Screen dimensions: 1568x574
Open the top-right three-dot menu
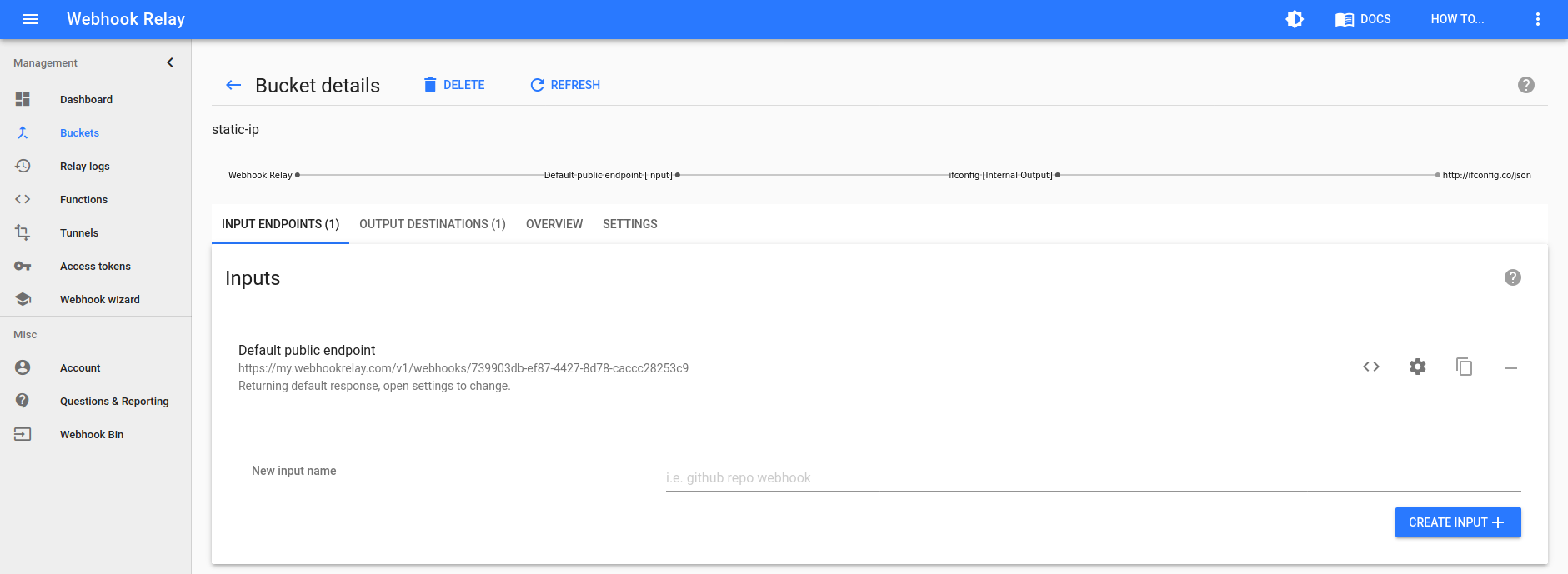tap(1538, 19)
